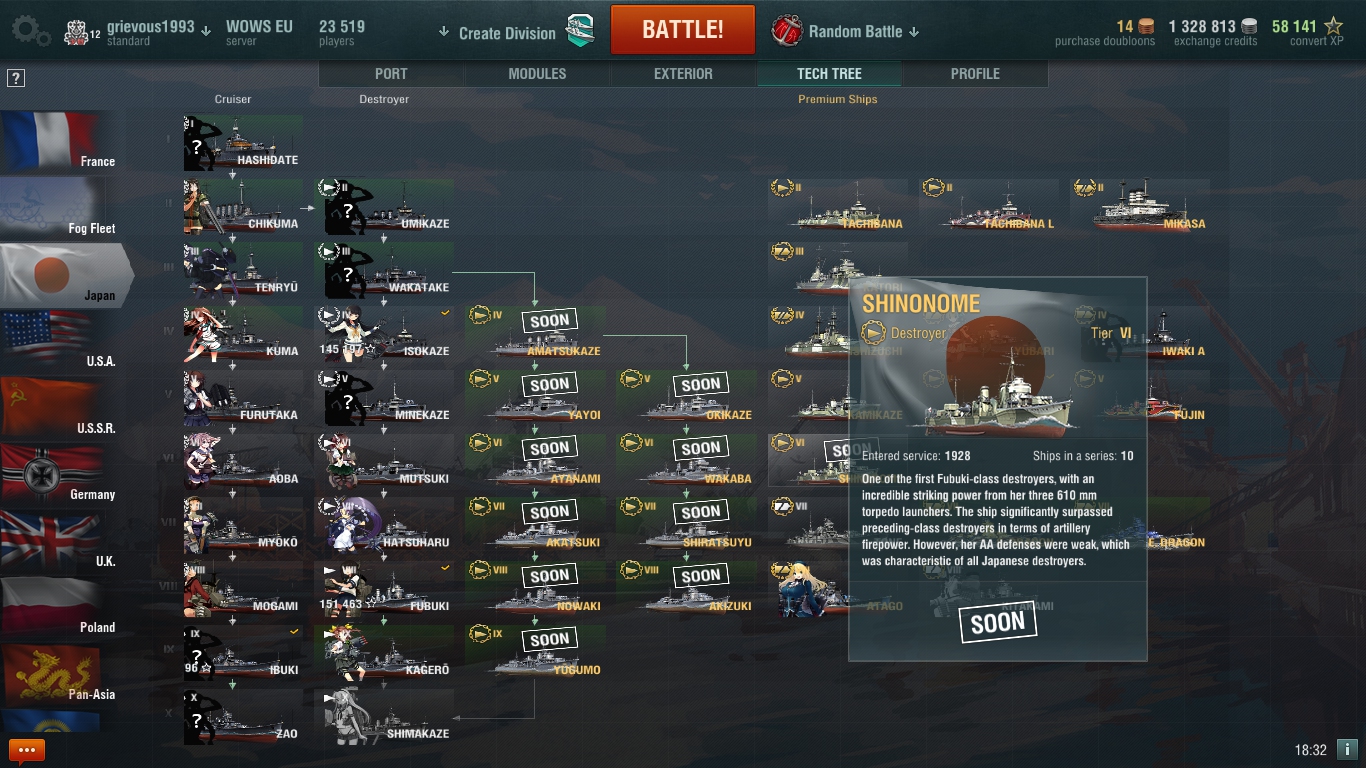Click the doubloons coin icon

pyautogui.click(x=1146, y=27)
